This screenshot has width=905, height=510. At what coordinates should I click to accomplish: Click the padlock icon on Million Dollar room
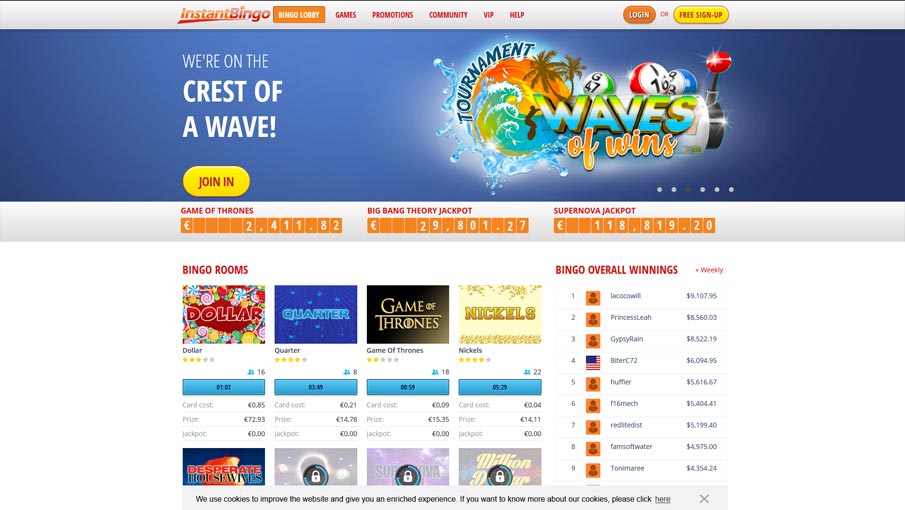point(500,477)
